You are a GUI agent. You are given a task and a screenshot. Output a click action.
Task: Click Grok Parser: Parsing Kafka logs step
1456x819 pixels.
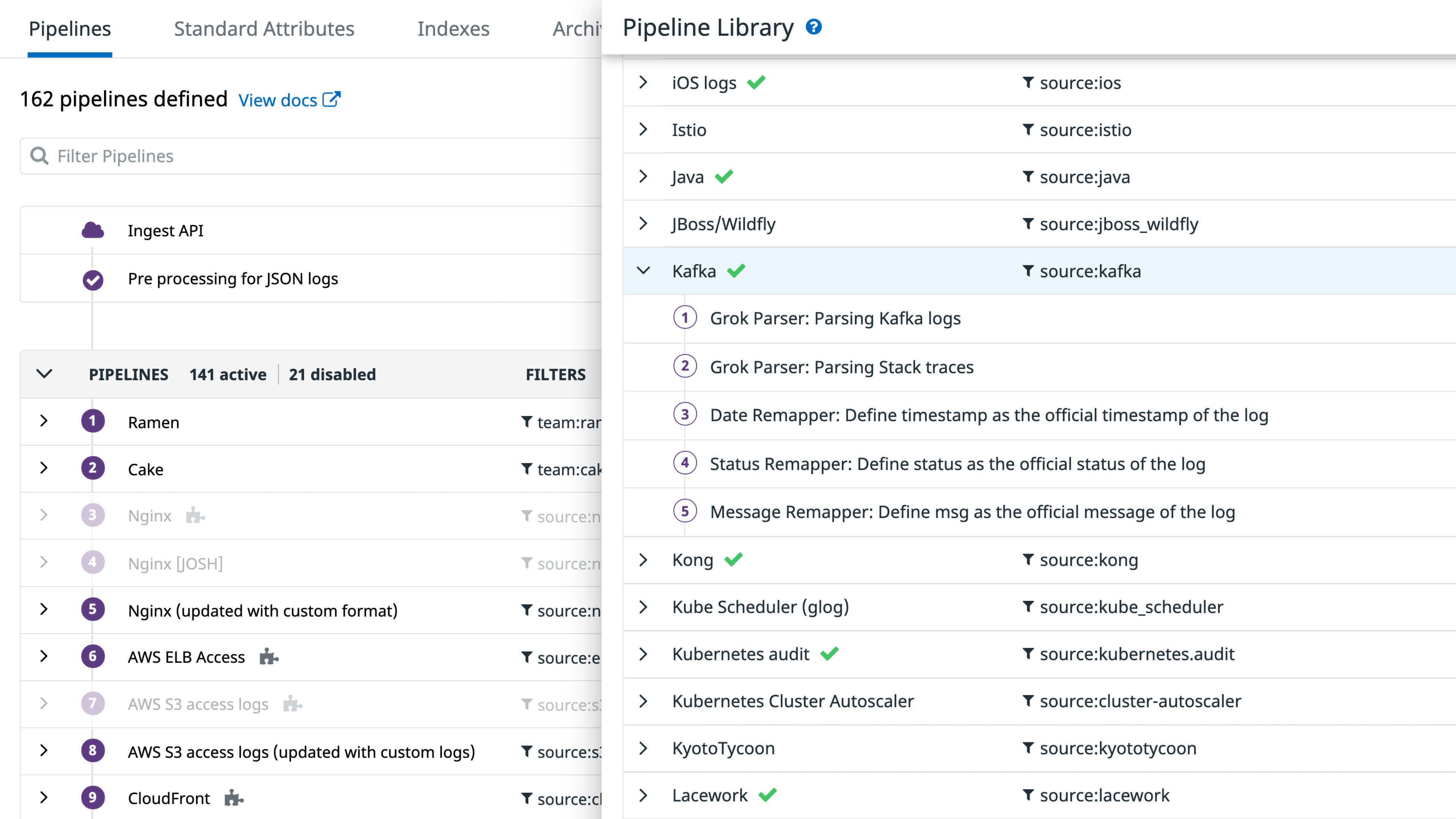click(x=835, y=319)
